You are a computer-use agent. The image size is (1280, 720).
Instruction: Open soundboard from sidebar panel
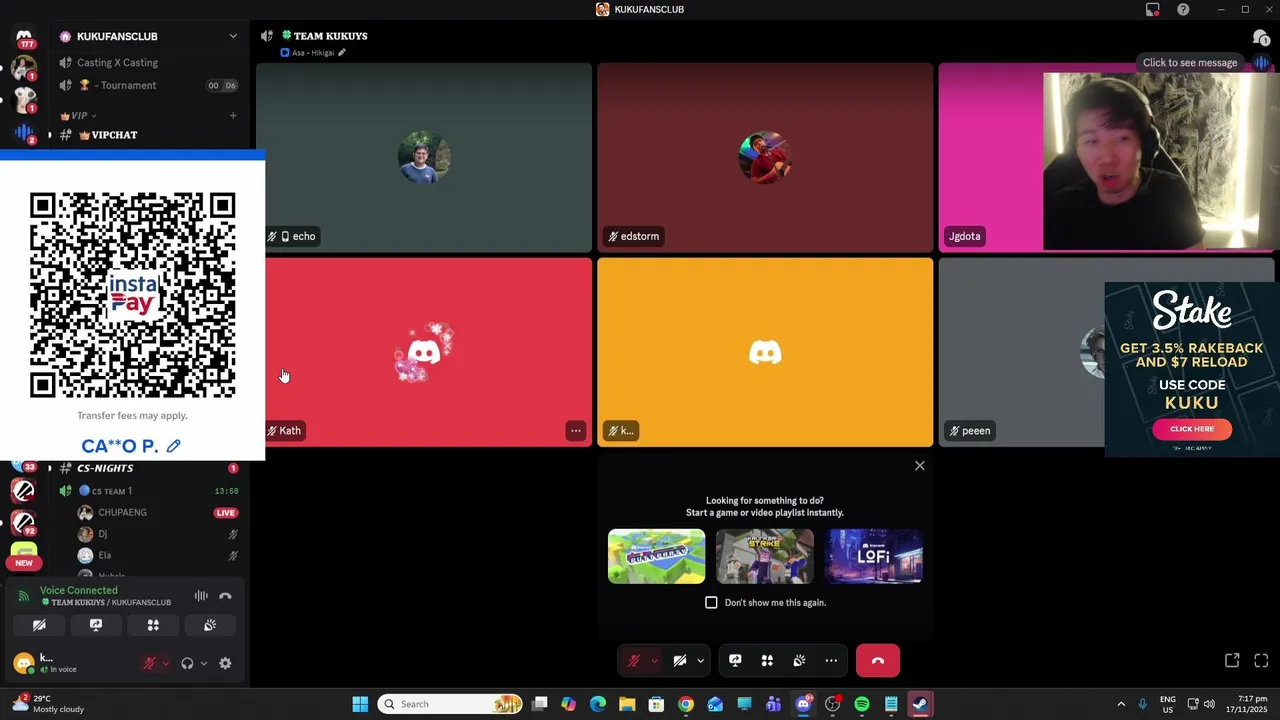pos(210,625)
